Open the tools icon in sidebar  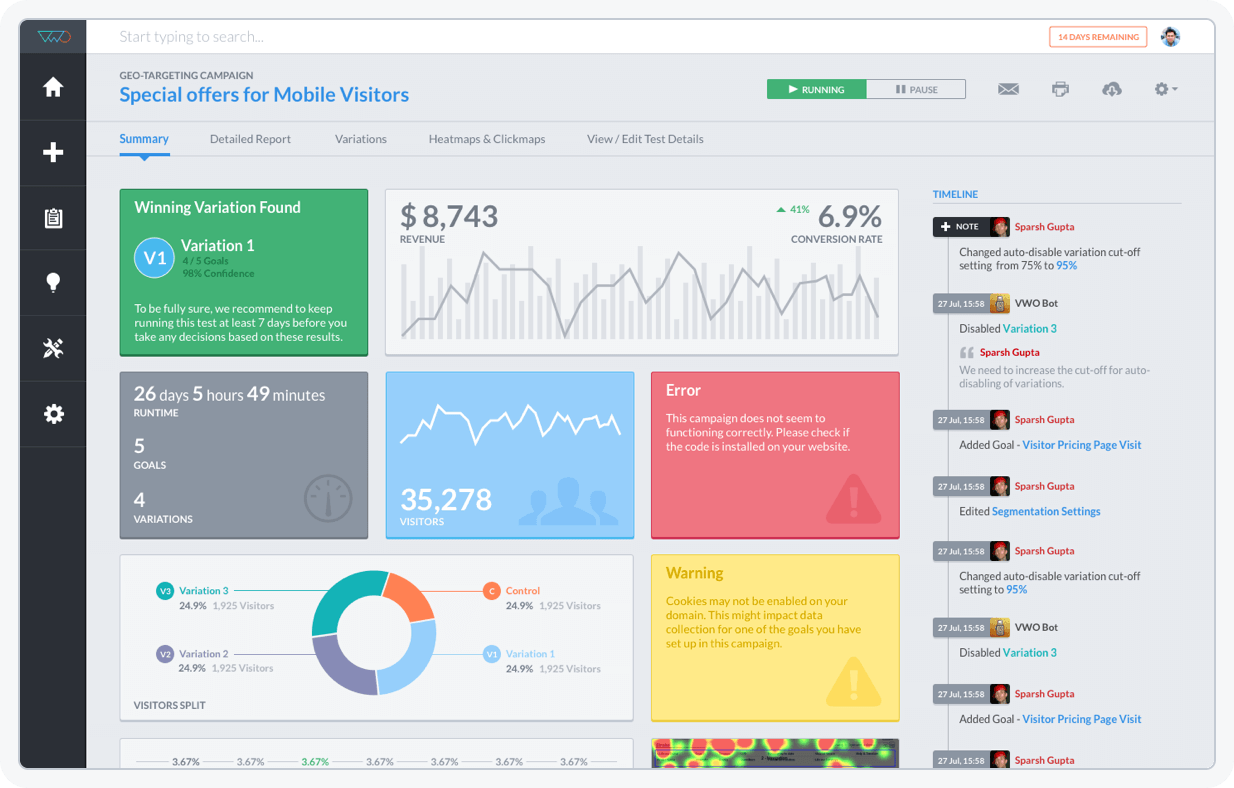(52, 348)
